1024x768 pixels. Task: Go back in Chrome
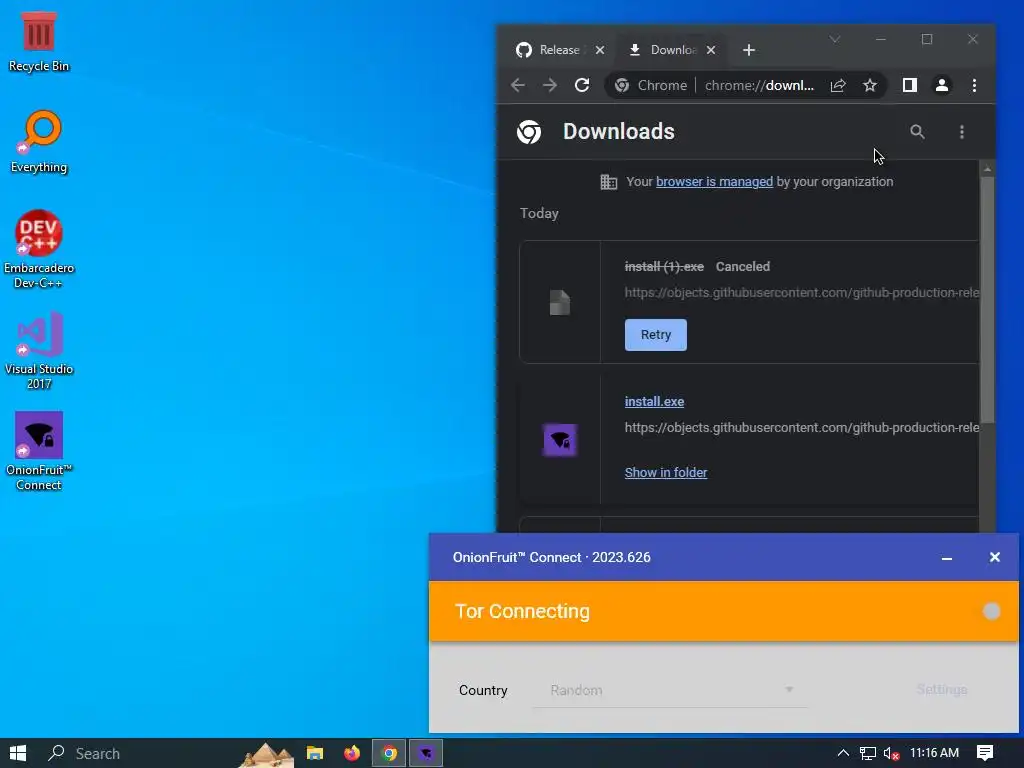coord(518,86)
